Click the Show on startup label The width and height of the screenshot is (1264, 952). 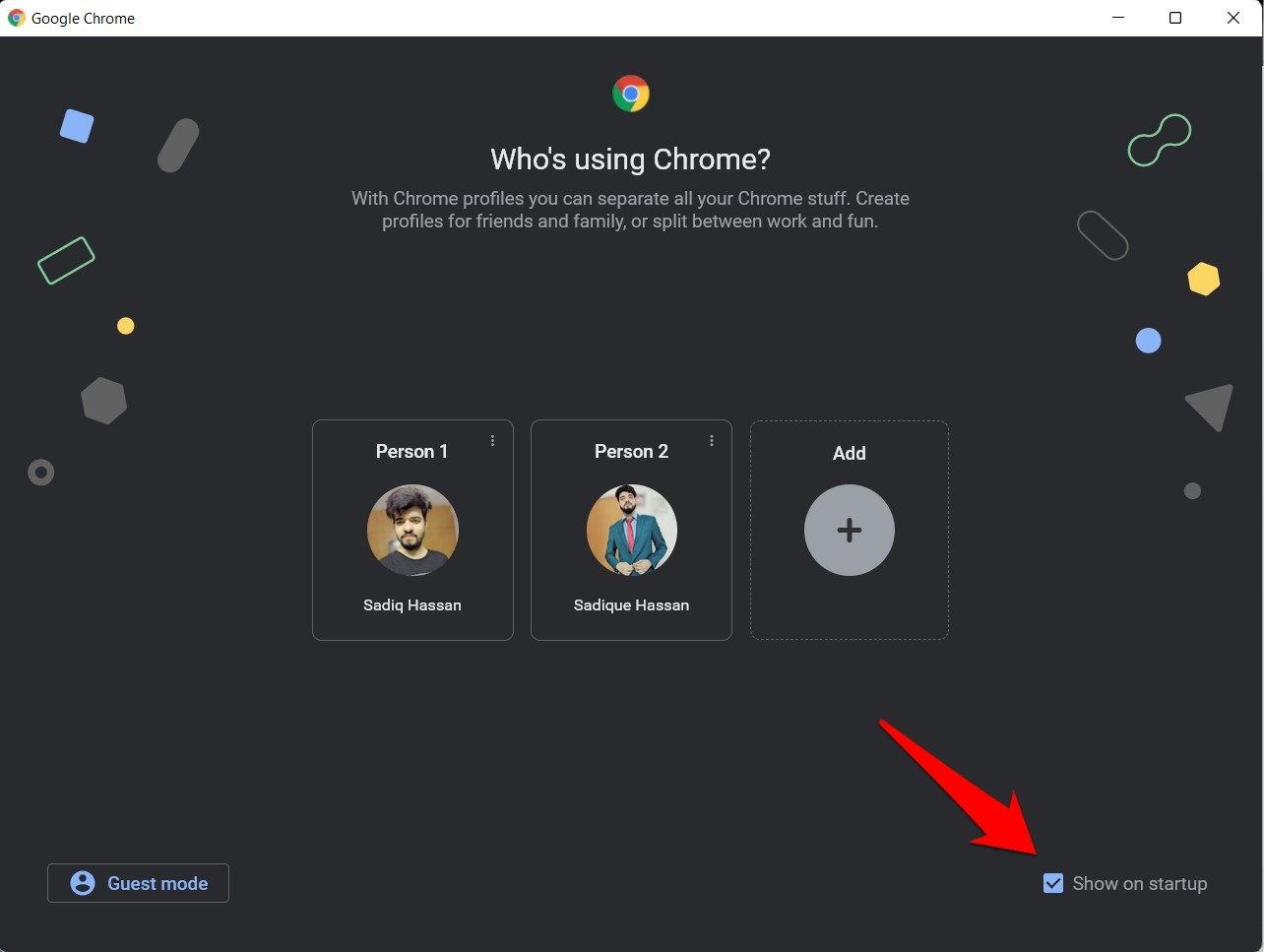tap(1139, 883)
